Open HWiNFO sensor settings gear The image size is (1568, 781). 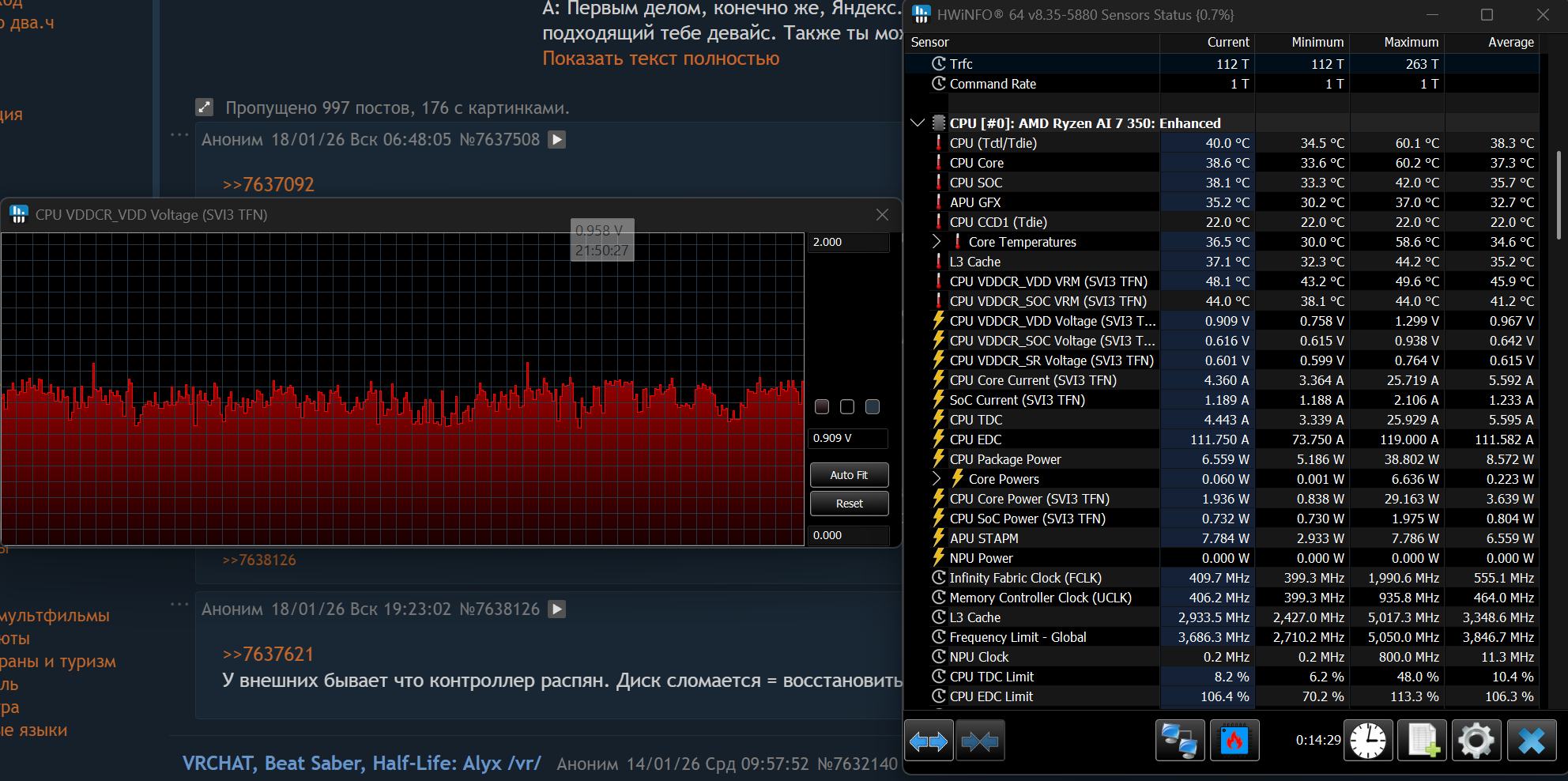[x=1476, y=741]
